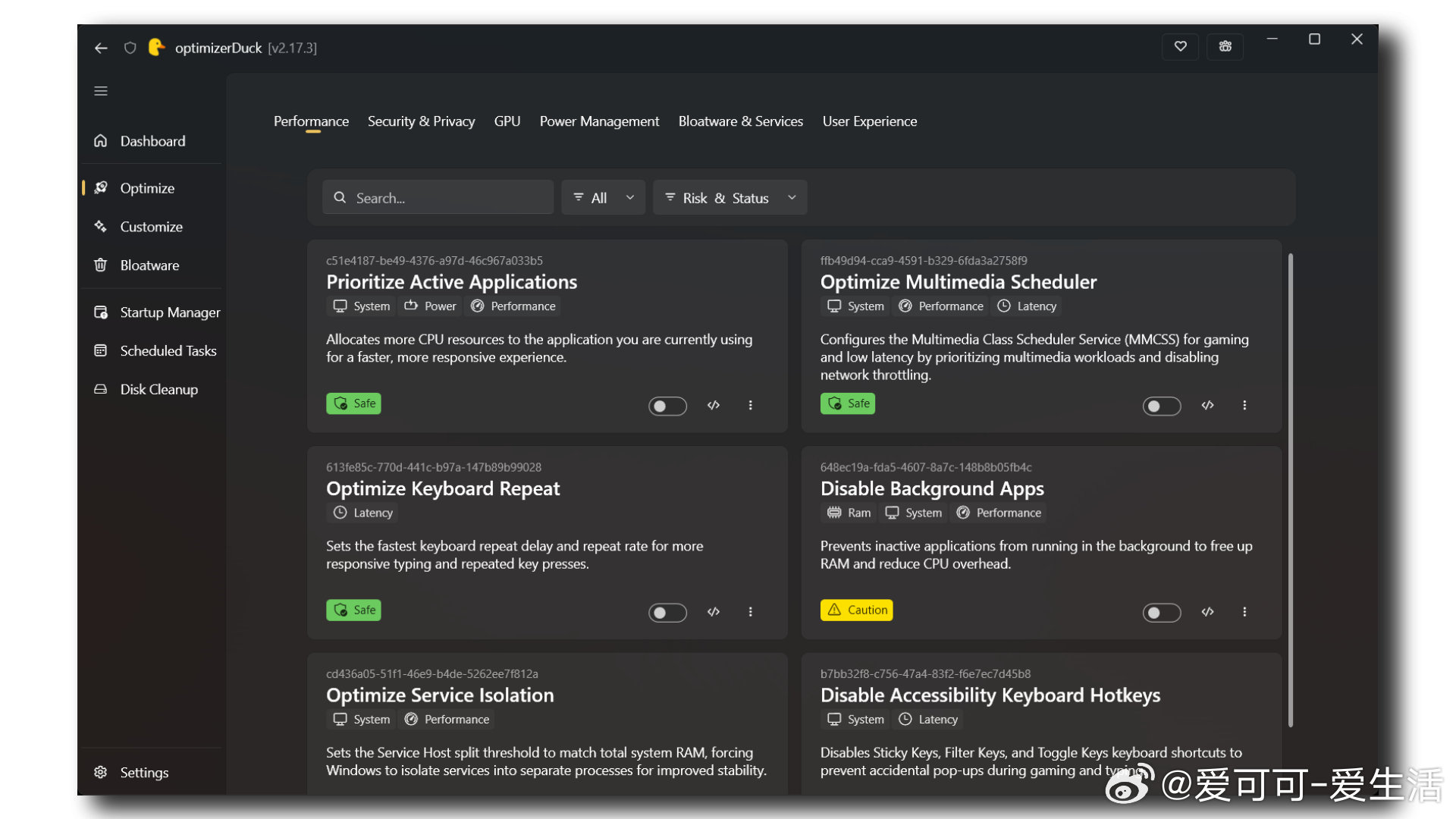
Task: Open Customize page in sidebar
Action: pyautogui.click(x=152, y=227)
